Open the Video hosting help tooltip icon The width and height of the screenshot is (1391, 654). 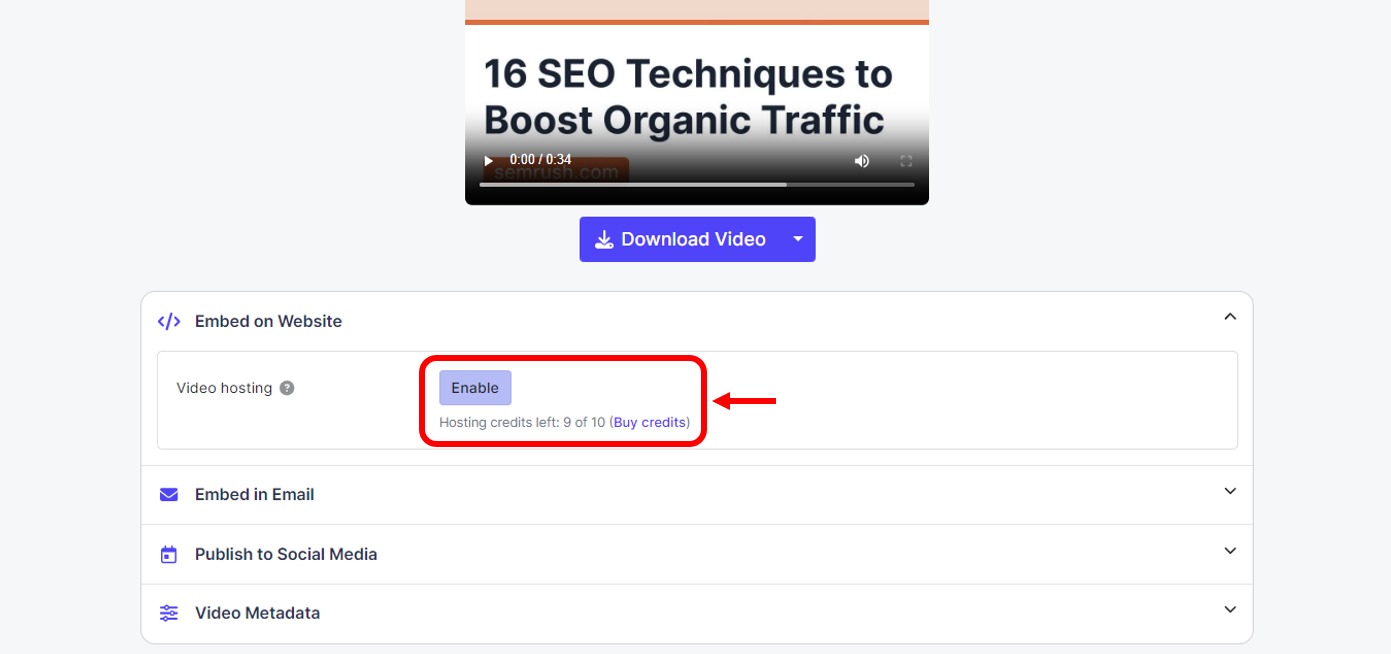[286, 387]
